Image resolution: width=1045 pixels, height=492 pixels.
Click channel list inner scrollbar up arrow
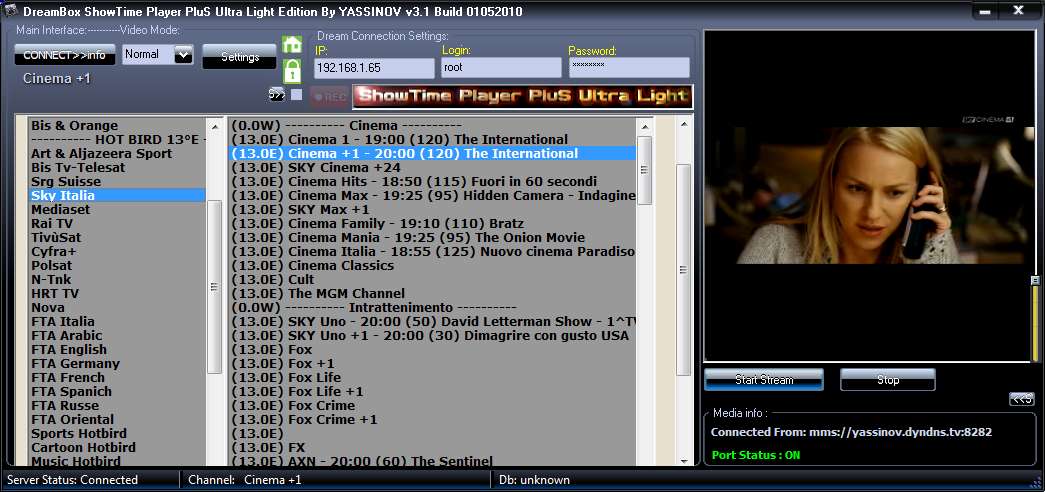(644, 126)
